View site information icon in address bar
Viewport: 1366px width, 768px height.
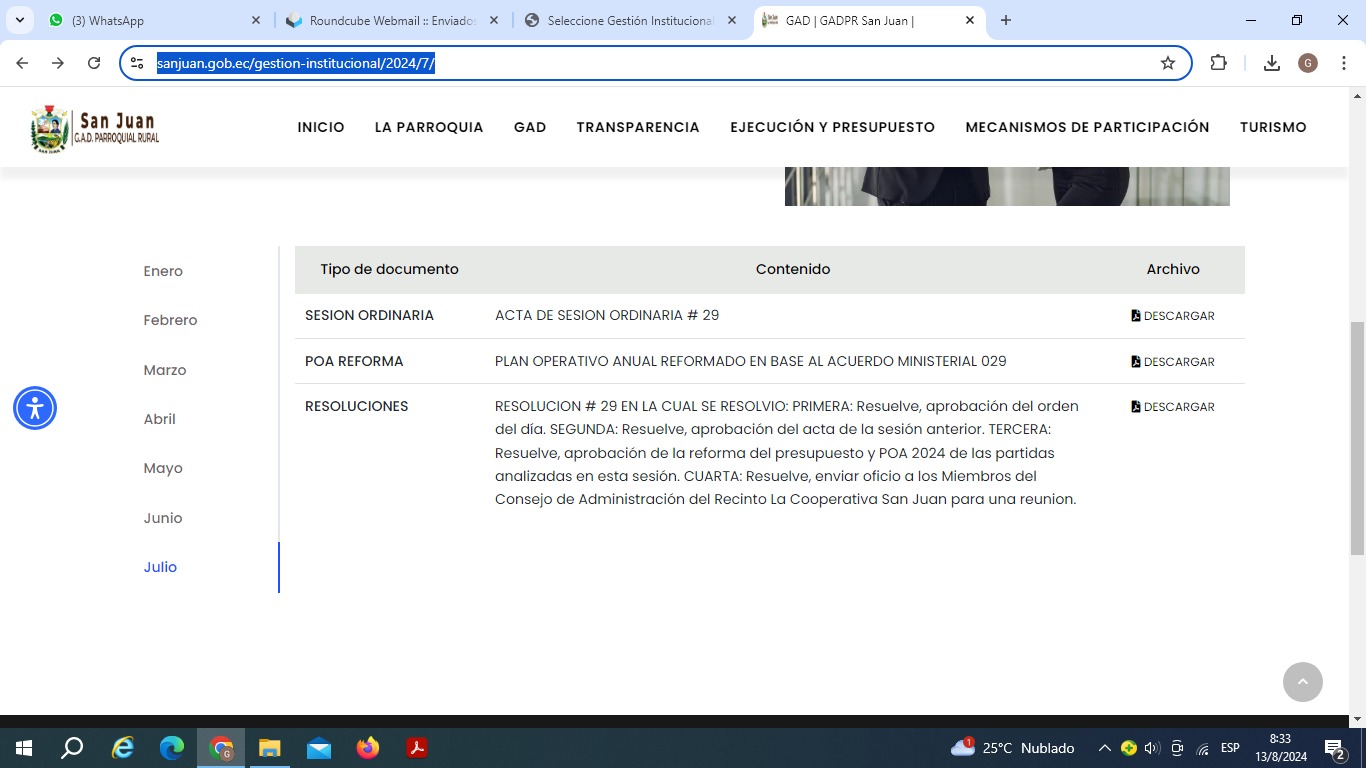(138, 63)
